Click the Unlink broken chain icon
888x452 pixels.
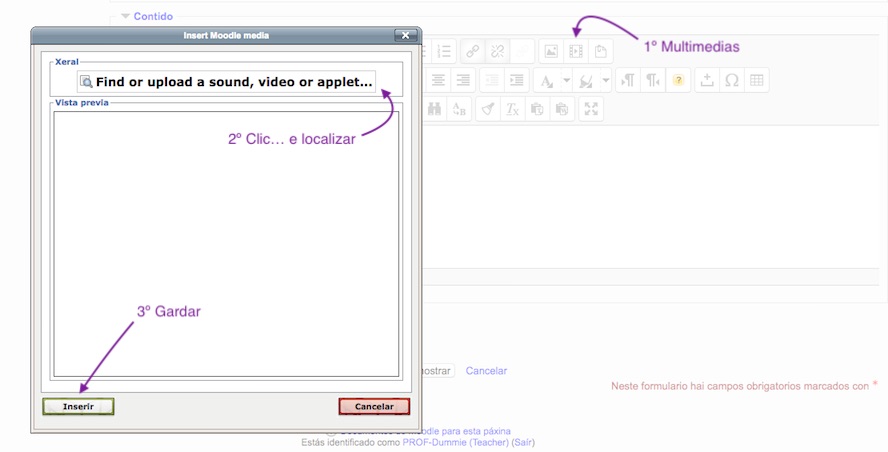[497, 52]
